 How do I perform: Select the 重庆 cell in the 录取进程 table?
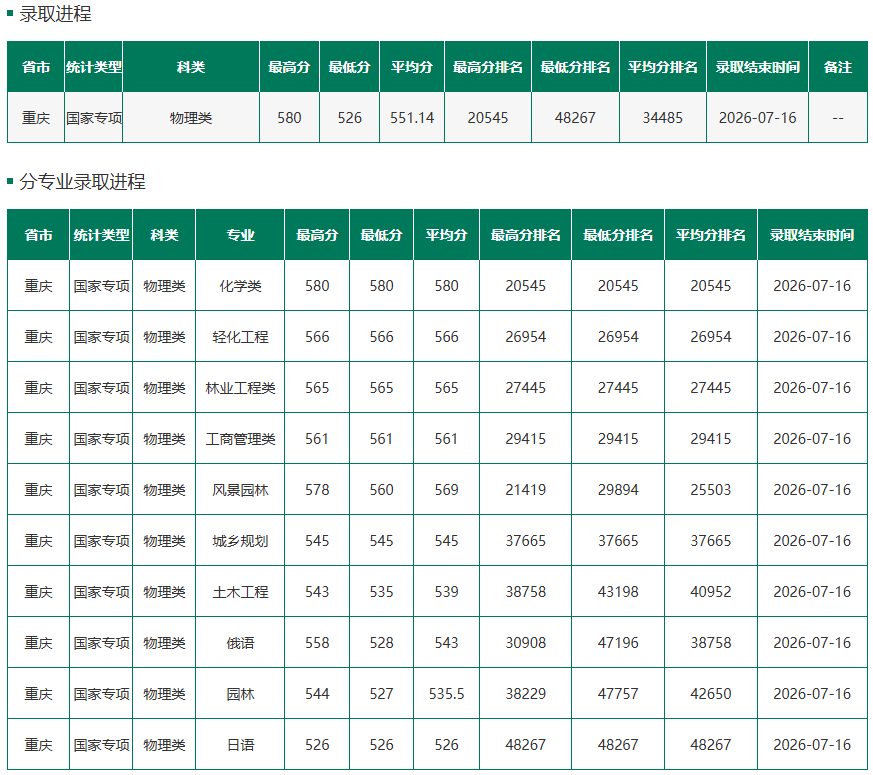point(36,118)
